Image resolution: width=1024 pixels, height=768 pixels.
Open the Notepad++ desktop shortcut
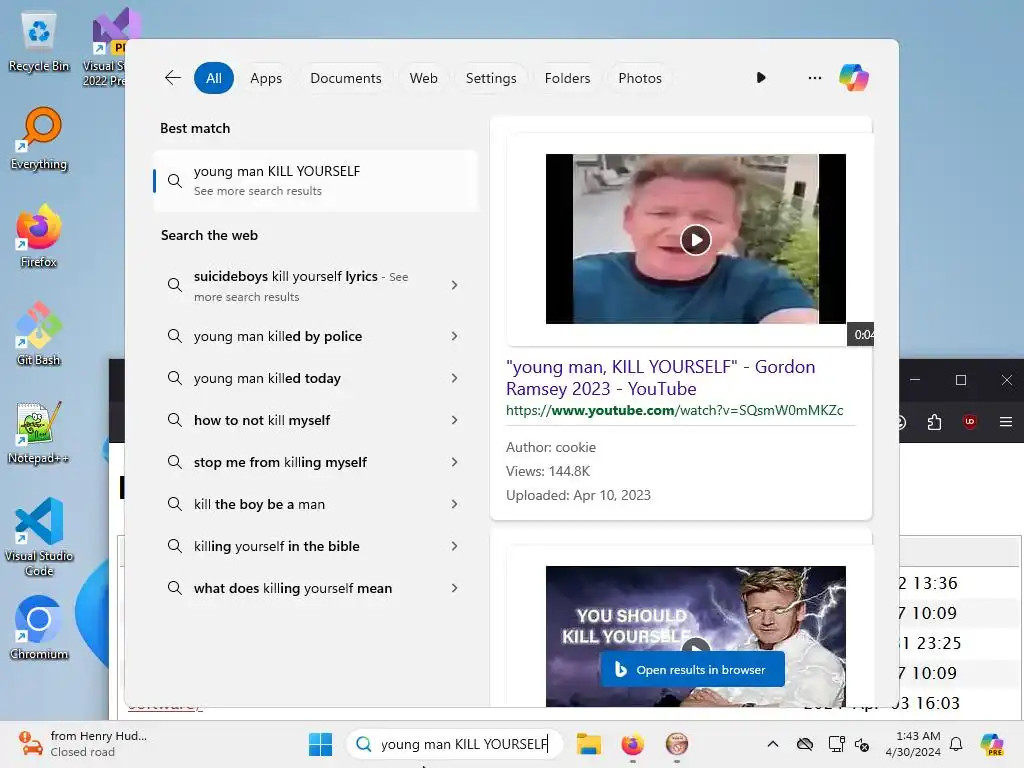tap(39, 432)
